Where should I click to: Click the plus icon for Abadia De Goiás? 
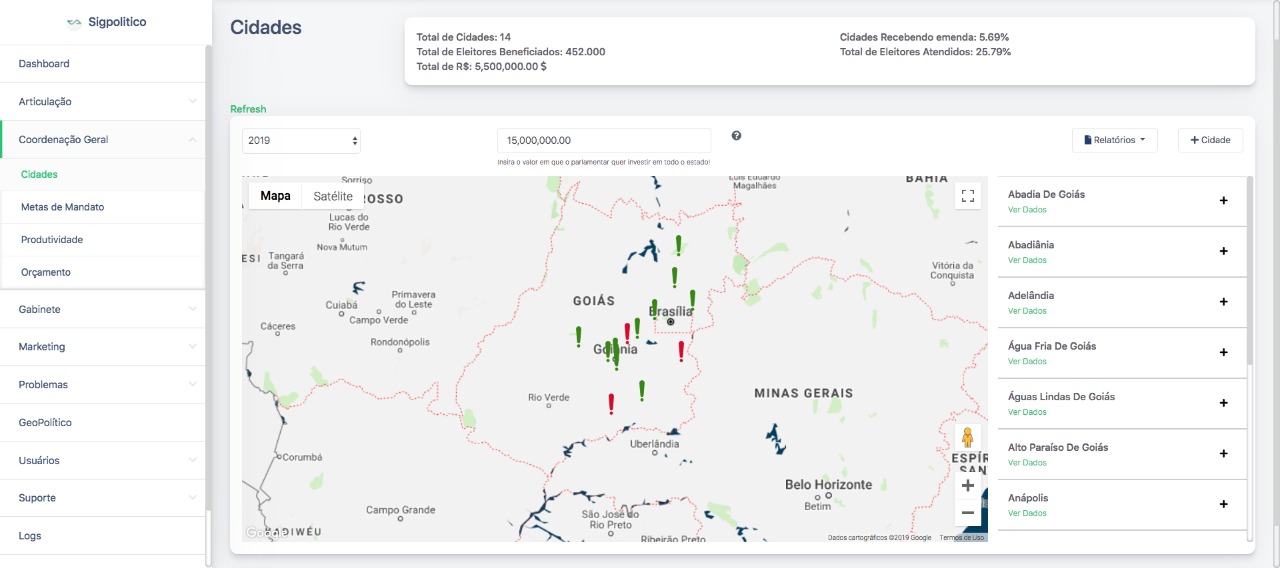pyautogui.click(x=1223, y=200)
